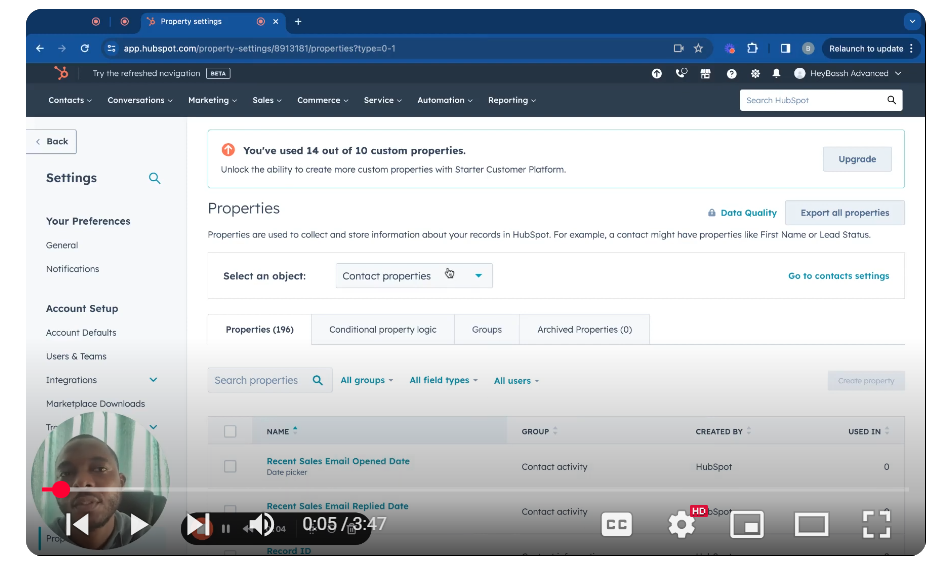Follow Go to contacts settings link
This screenshot has height=573, width=931.
tap(838, 276)
